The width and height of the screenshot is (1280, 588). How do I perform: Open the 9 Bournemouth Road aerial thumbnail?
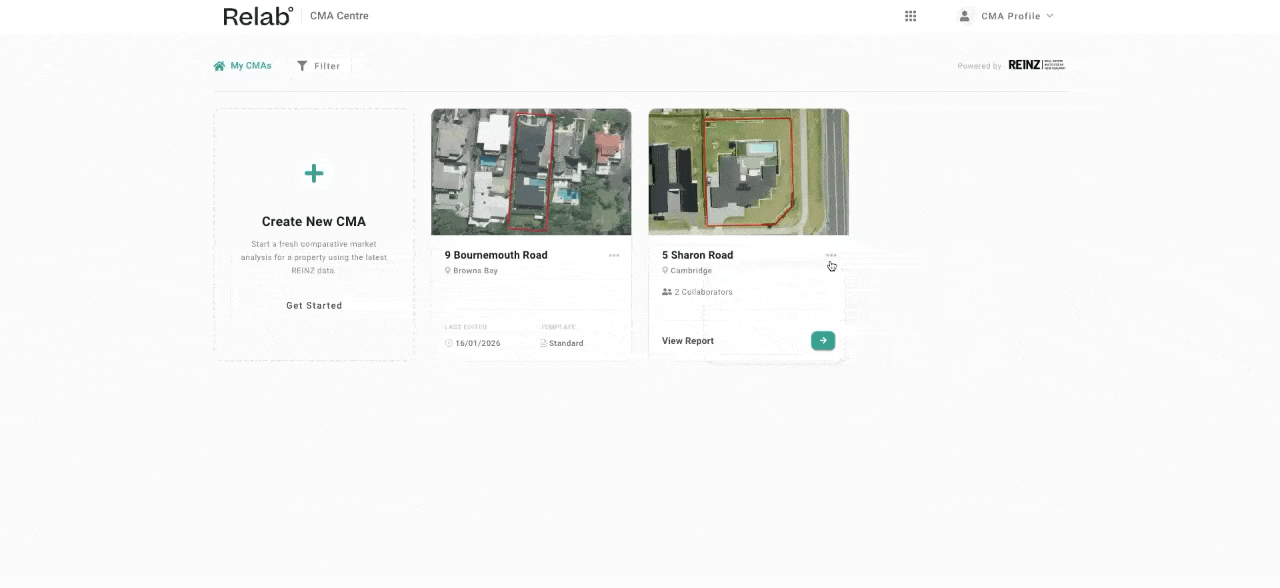(531, 172)
